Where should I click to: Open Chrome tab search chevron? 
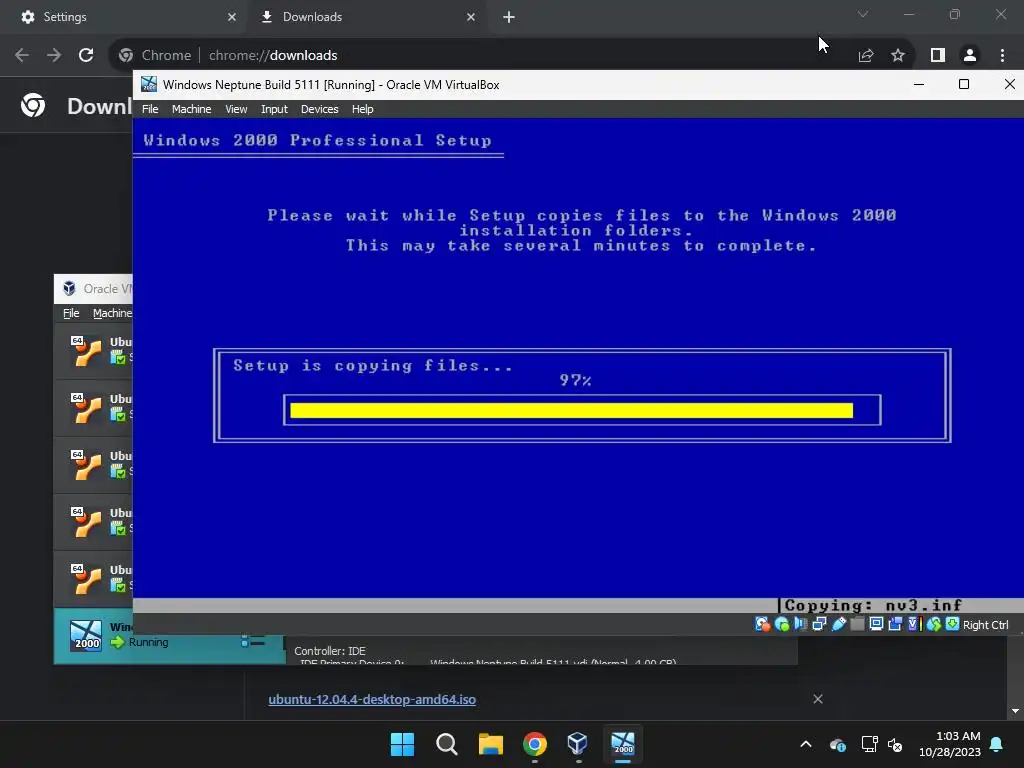[x=863, y=14]
